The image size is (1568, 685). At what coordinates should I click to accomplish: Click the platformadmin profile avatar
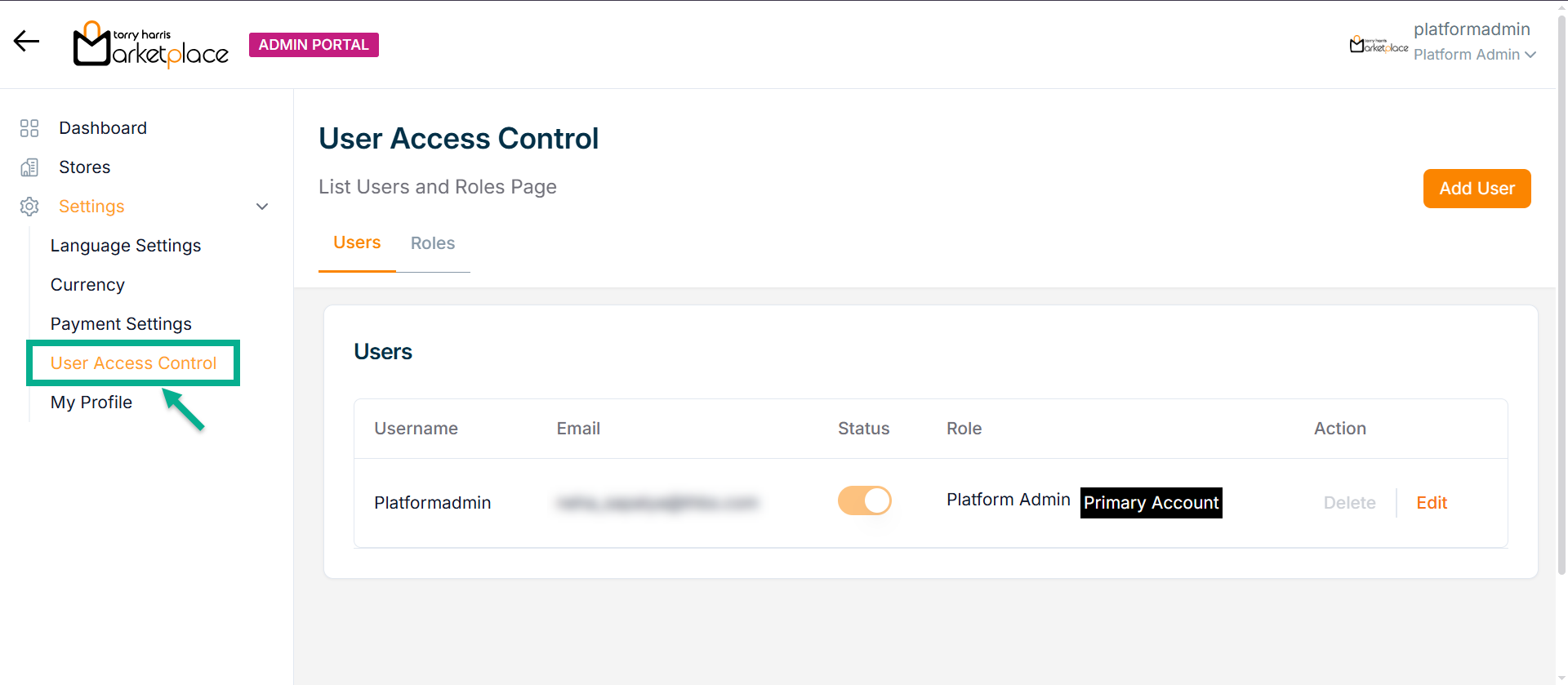pos(1378,45)
